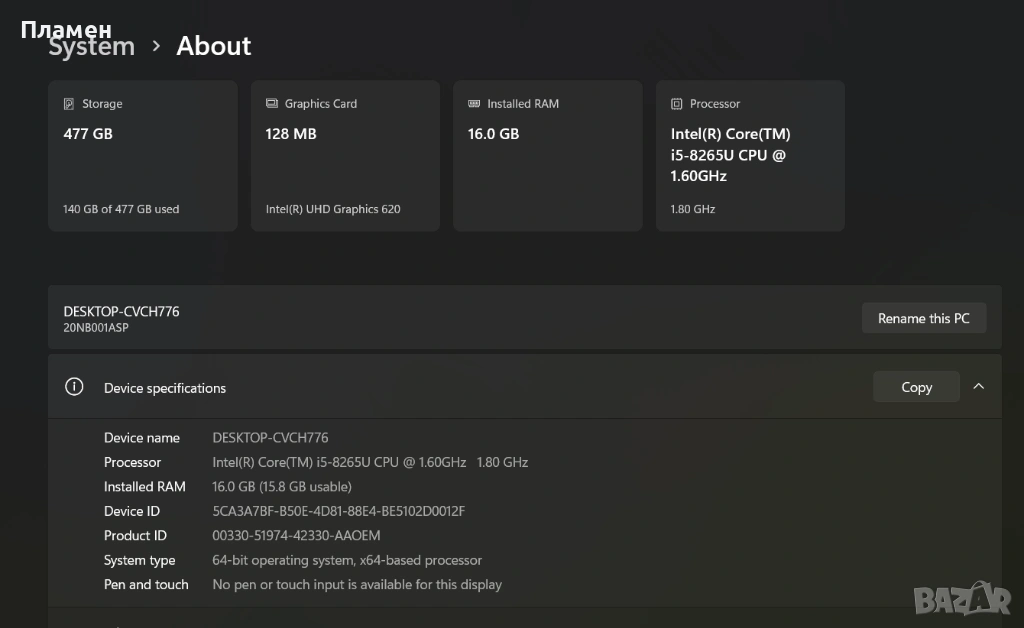Copy device specifications with Copy button
Viewport: 1024px width, 628px height.
tap(916, 387)
